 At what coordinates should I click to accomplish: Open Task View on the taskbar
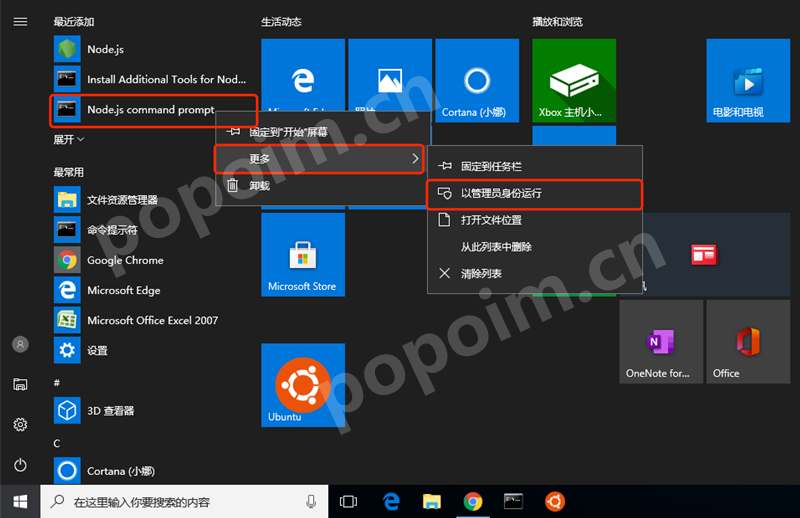pyautogui.click(x=348, y=502)
